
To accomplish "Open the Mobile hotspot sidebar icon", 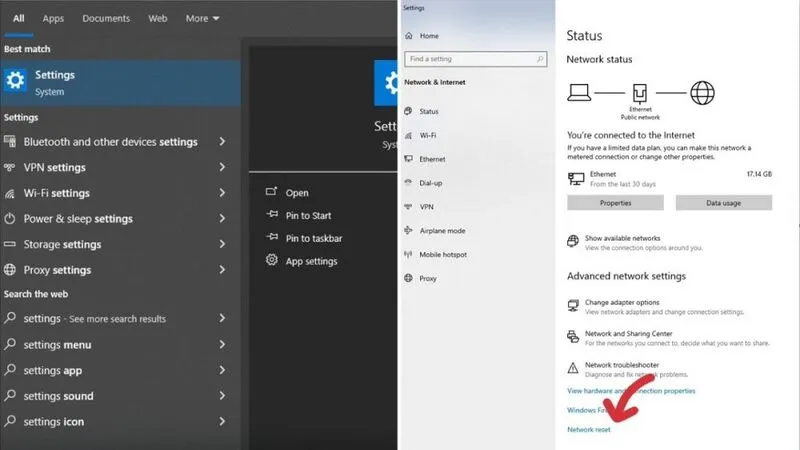I will click(408, 255).
